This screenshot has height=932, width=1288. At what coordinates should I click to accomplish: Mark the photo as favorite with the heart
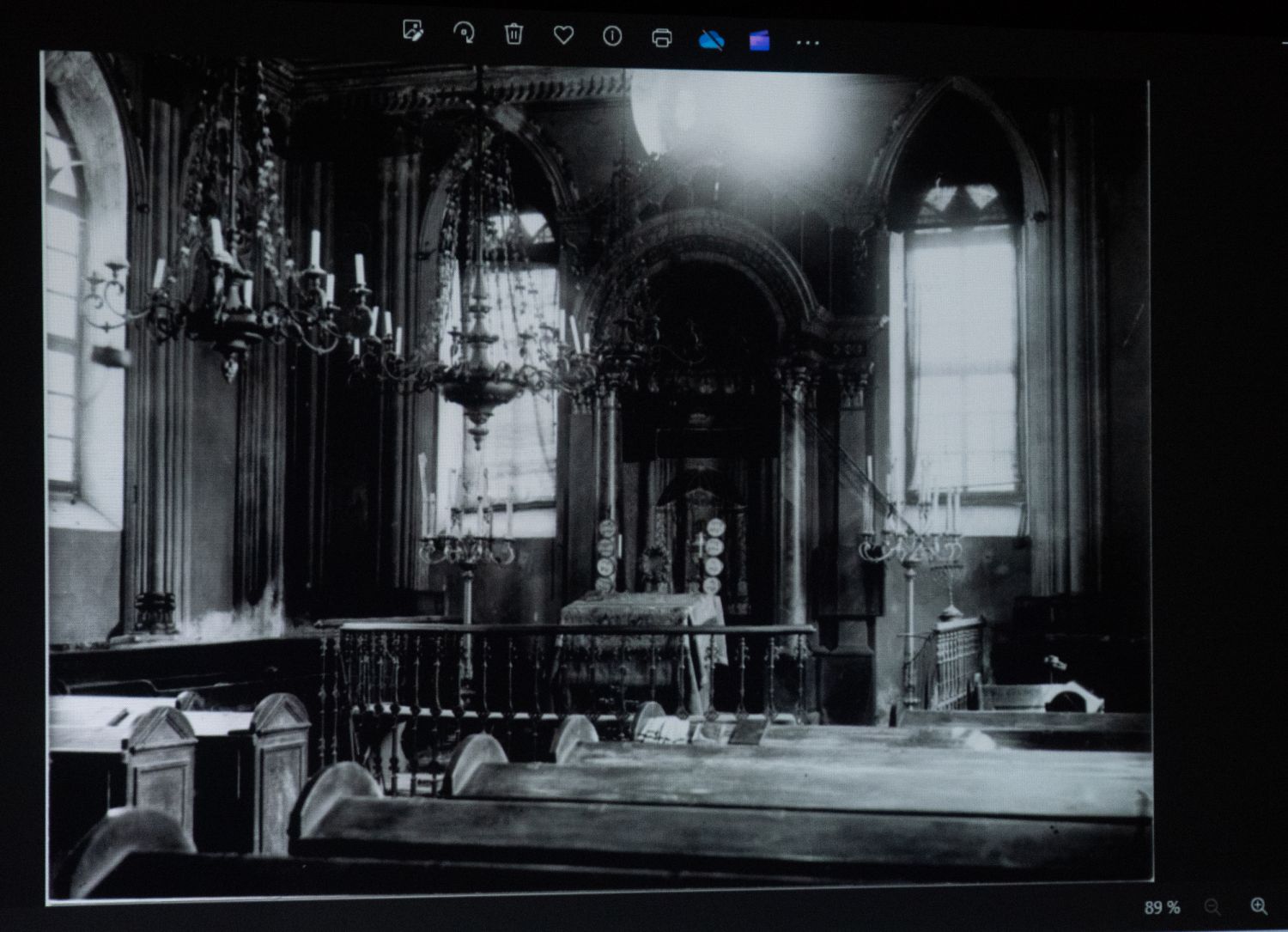click(x=563, y=35)
